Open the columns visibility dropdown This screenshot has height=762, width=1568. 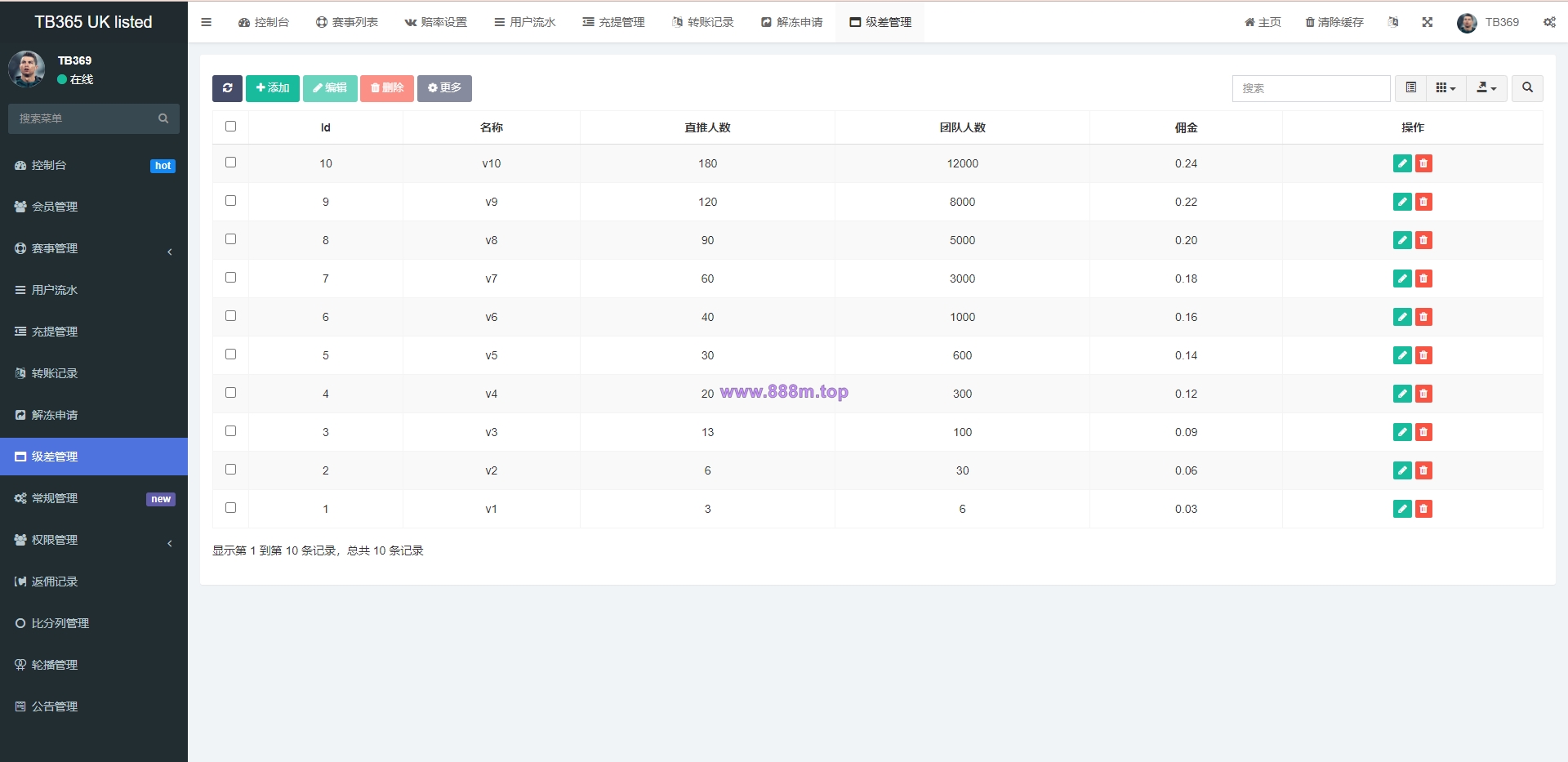pyautogui.click(x=1445, y=88)
